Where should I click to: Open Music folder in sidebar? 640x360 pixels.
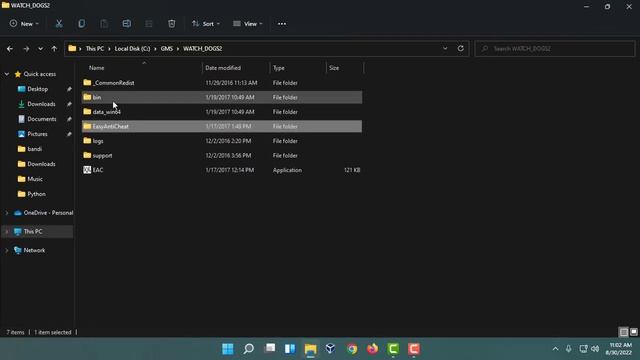(x=35, y=179)
